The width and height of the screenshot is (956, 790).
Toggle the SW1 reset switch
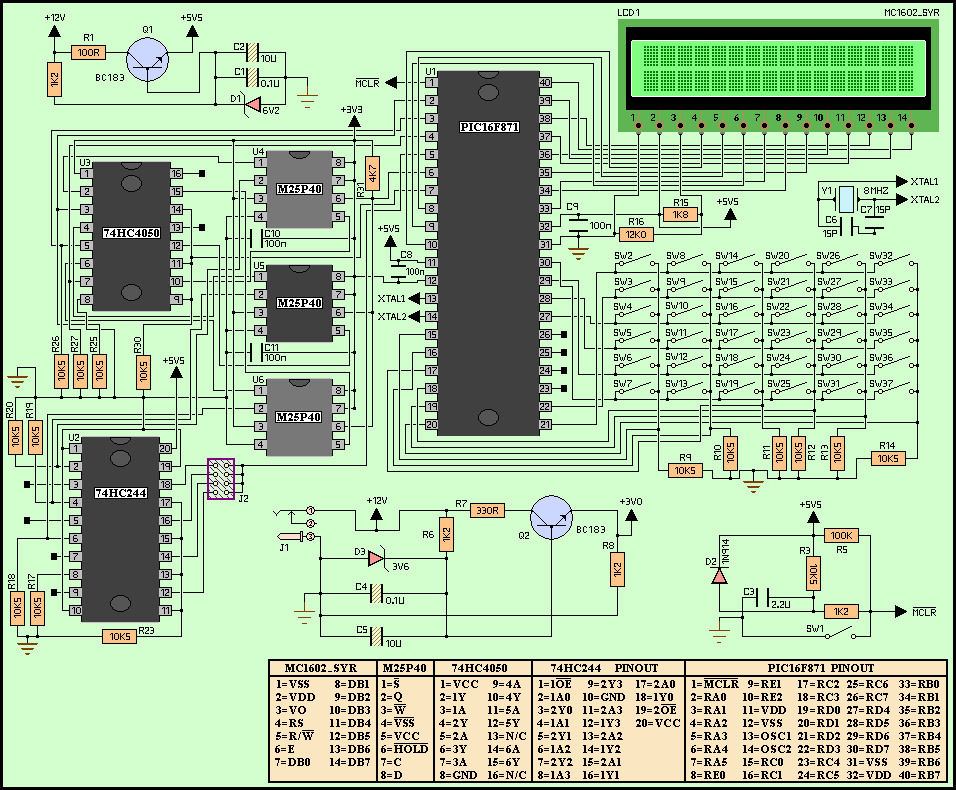(x=847, y=633)
